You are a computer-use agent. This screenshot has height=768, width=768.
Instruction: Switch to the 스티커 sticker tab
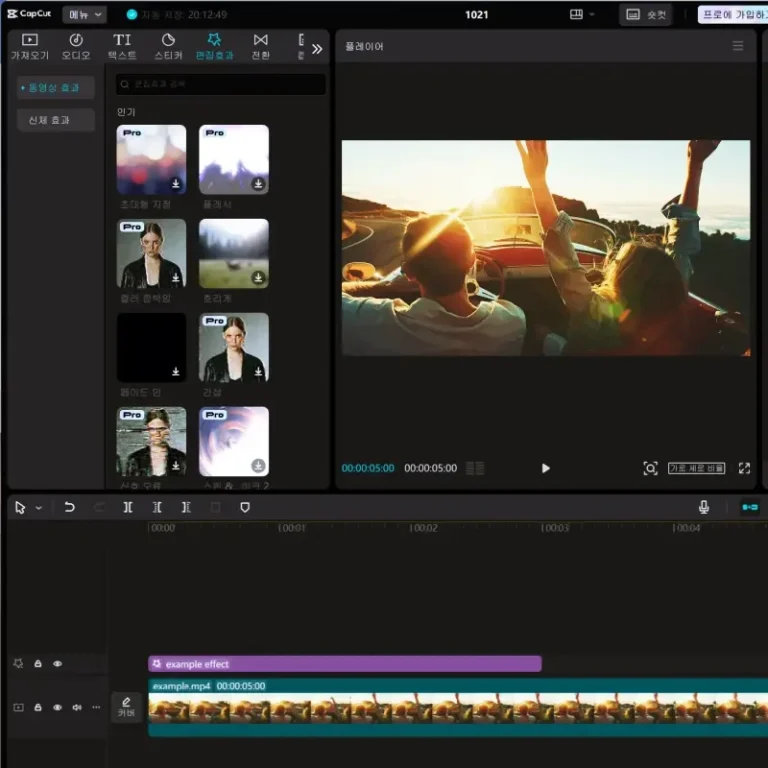point(168,47)
